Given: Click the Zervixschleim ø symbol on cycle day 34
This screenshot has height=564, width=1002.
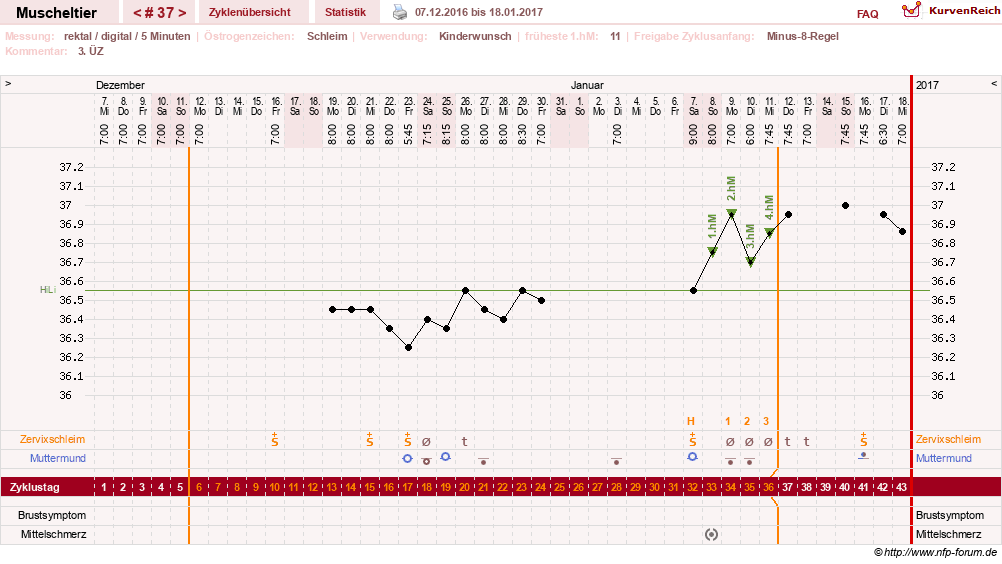Looking at the screenshot, I should coord(730,442).
